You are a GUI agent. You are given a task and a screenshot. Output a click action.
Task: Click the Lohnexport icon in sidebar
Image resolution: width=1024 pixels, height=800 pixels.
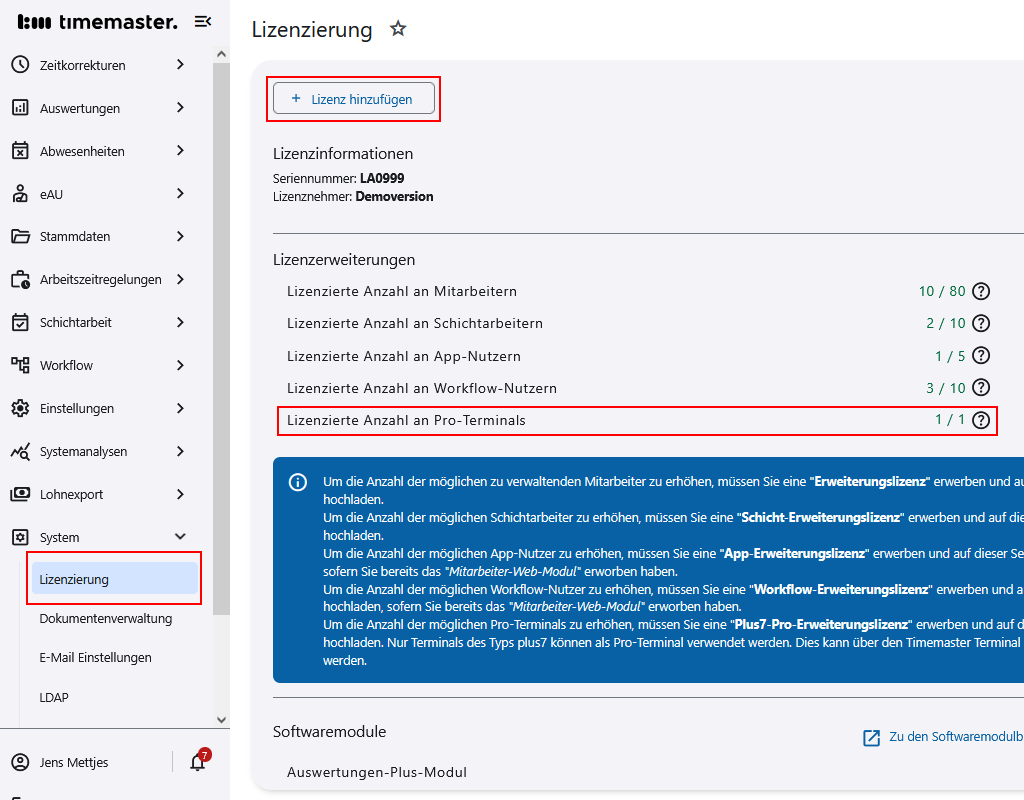point(22,493)
